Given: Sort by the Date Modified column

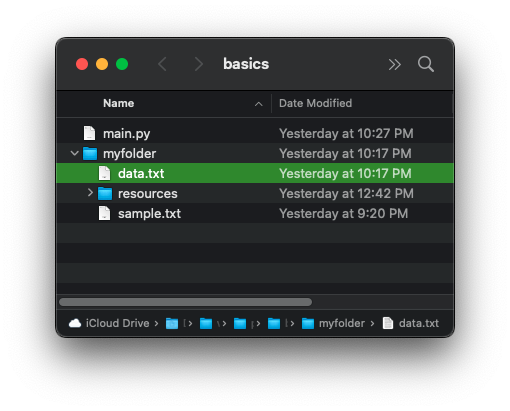Looking at the screenshot, I should click(x=315, y=103).
